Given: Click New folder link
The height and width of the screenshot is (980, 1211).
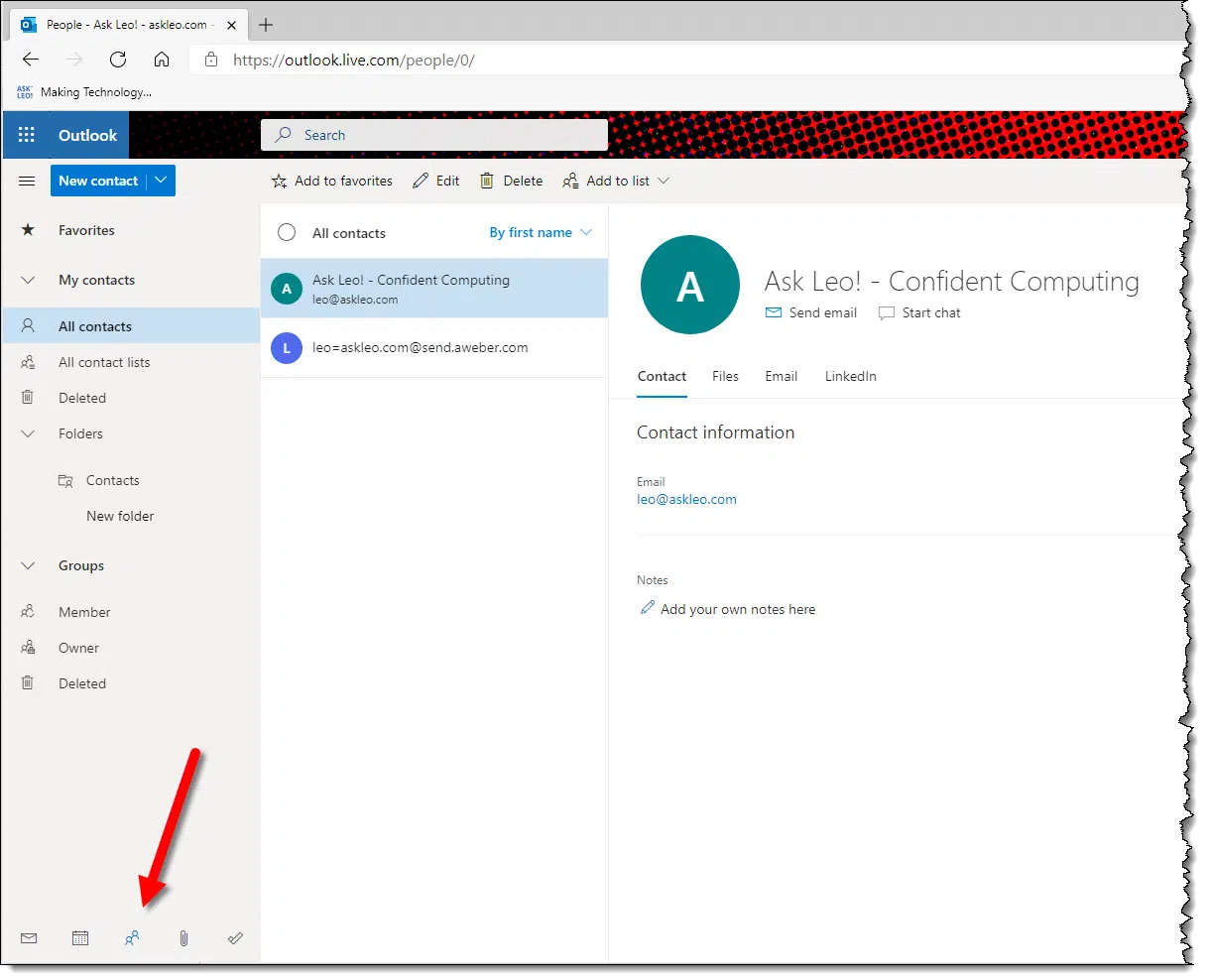Looking at the screenshot, I should (x=120, y=516).
